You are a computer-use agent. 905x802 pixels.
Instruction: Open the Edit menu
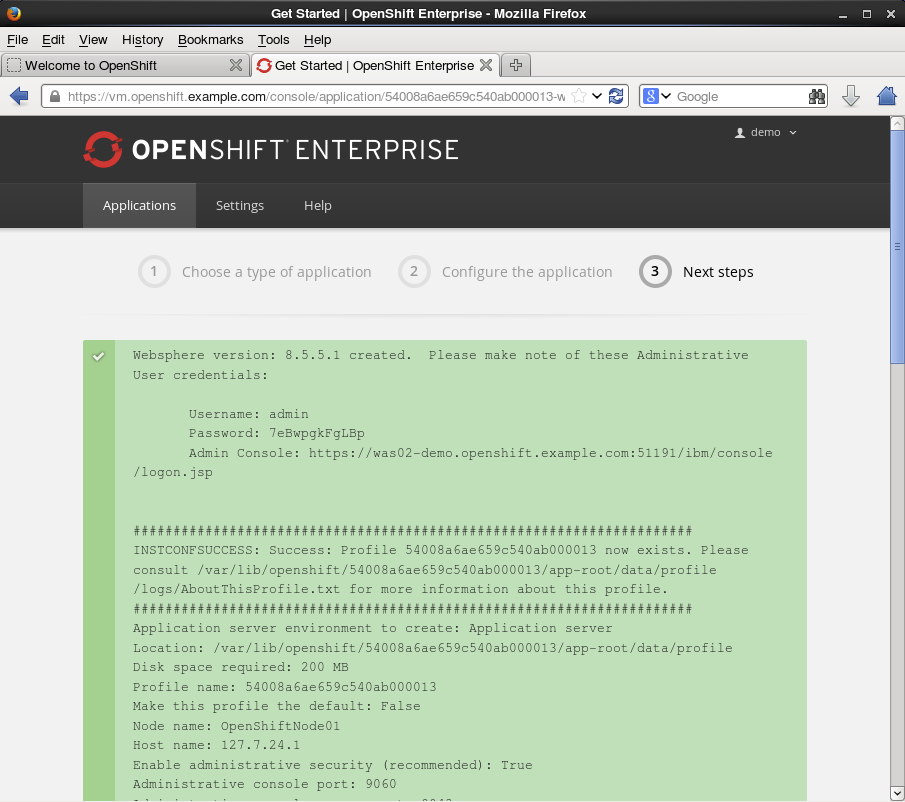click(x=53, y=40)
